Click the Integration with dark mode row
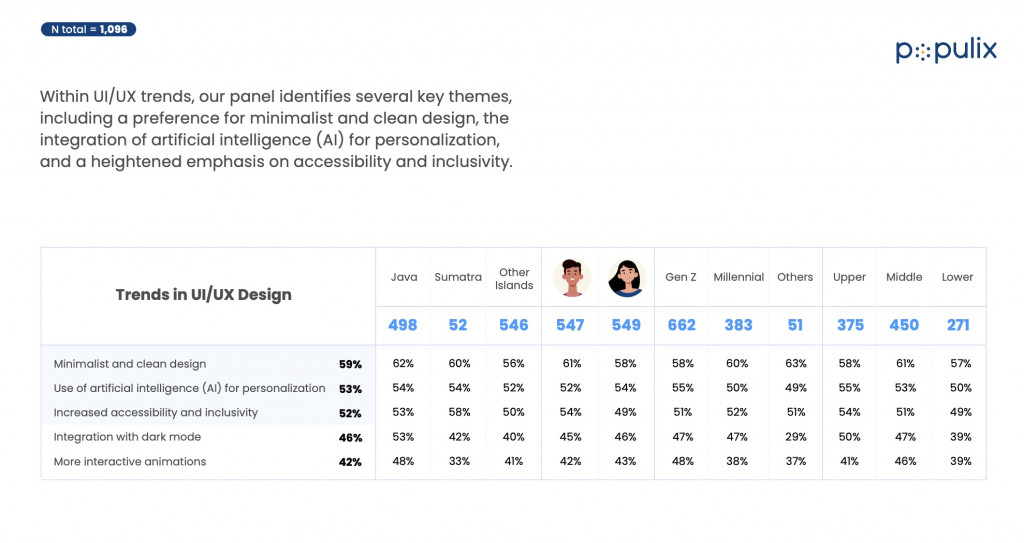 (x=513, y=437)
